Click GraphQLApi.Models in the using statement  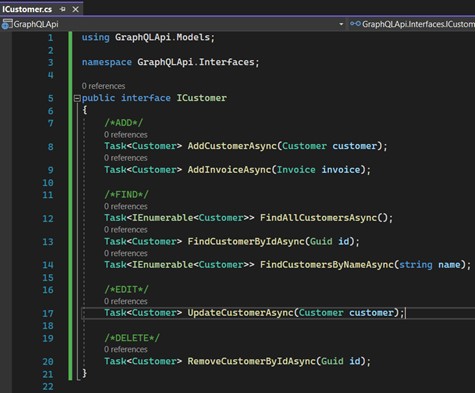(x=163, y=37)
